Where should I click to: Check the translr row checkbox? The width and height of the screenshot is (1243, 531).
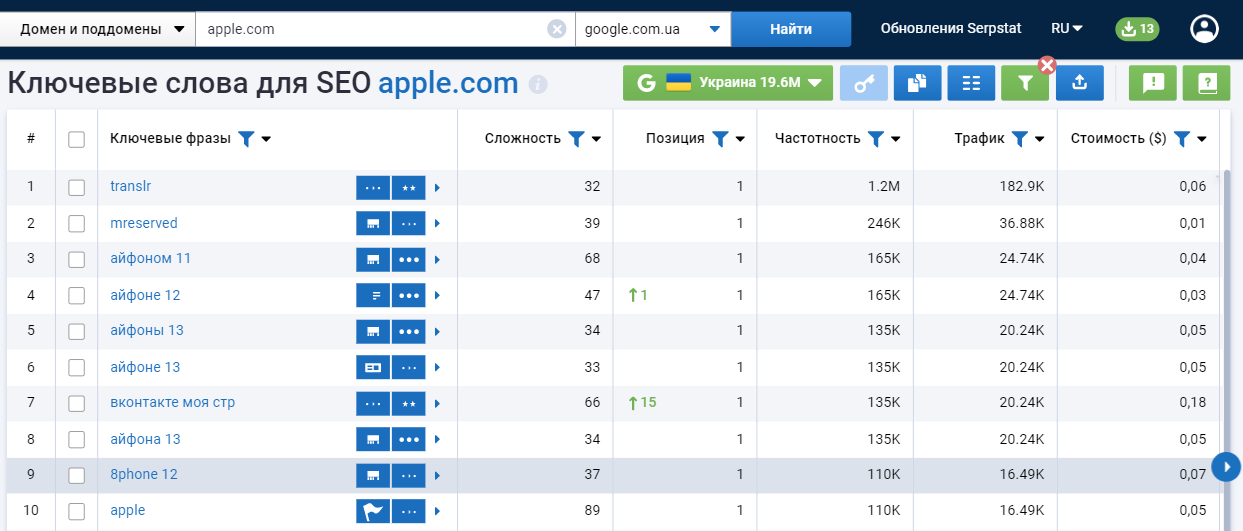click(76, 187)
